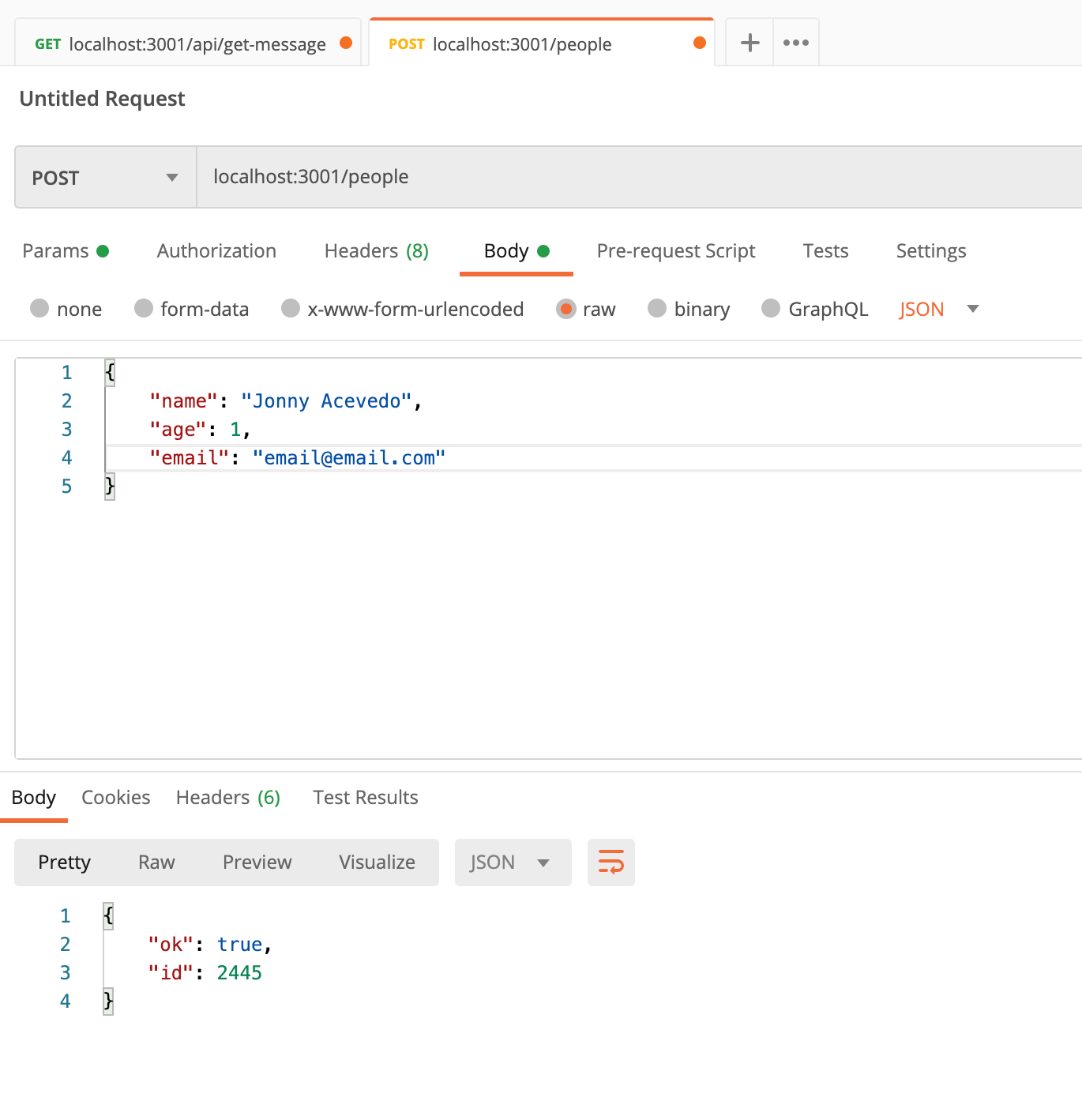Click the "age" key in request body
Image resolution: width=1082 pixels, height=1120 pixels.
(178, 430)
